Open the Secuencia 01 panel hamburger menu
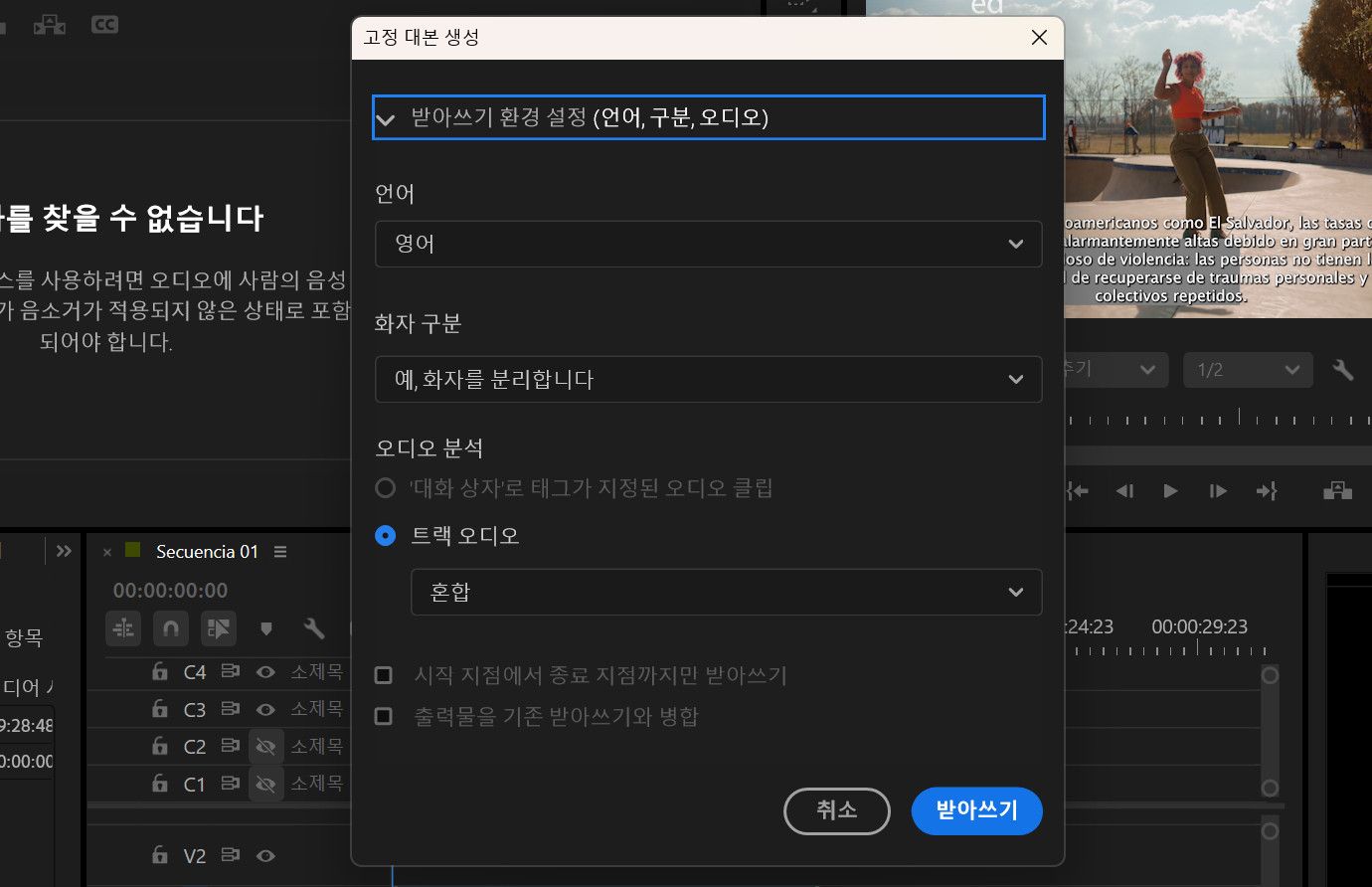Image resolution: width=1372 pixels, height=887 pixels. tap(279, 552)
